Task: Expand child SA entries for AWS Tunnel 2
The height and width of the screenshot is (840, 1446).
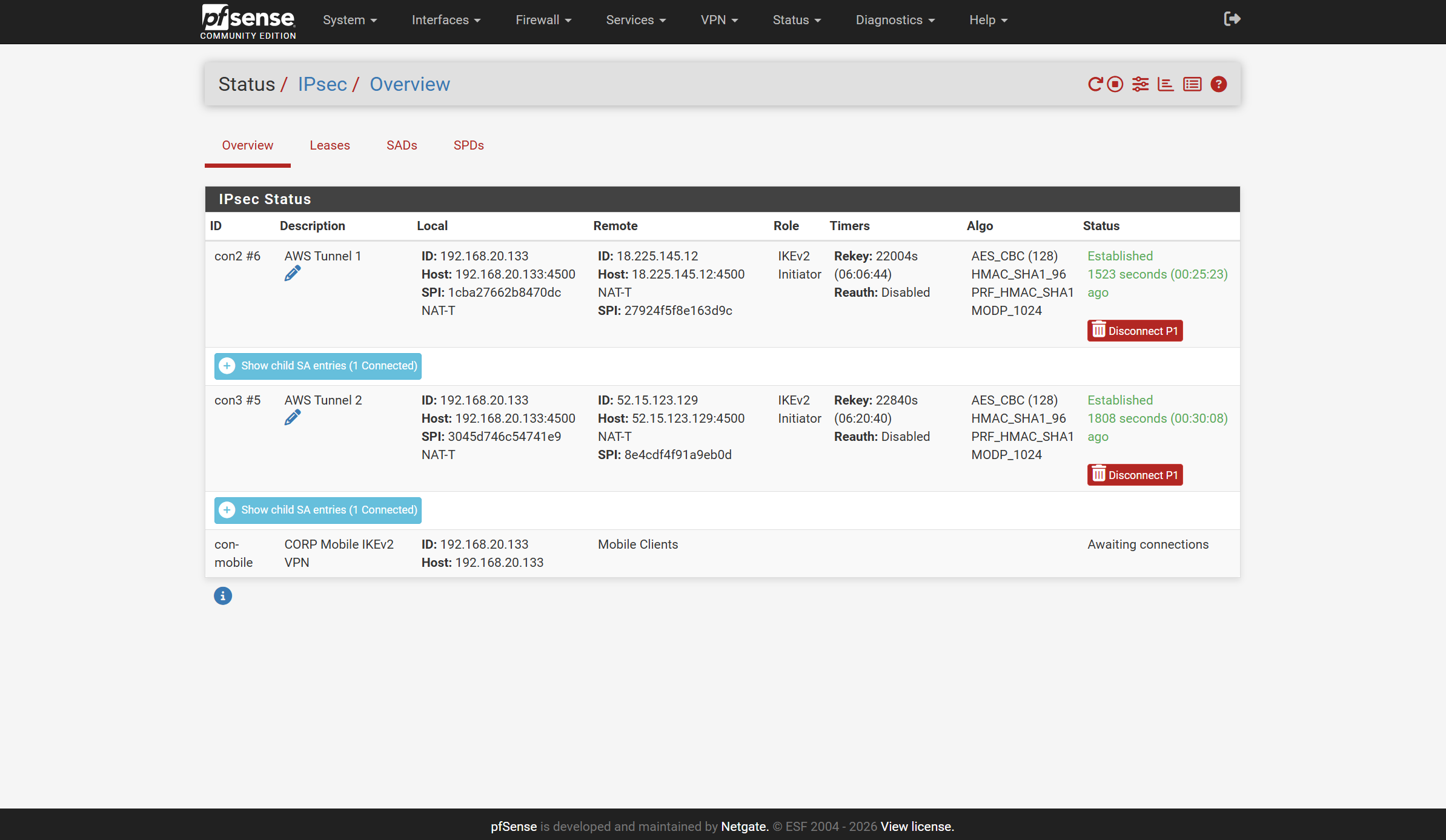Action: 317,510
